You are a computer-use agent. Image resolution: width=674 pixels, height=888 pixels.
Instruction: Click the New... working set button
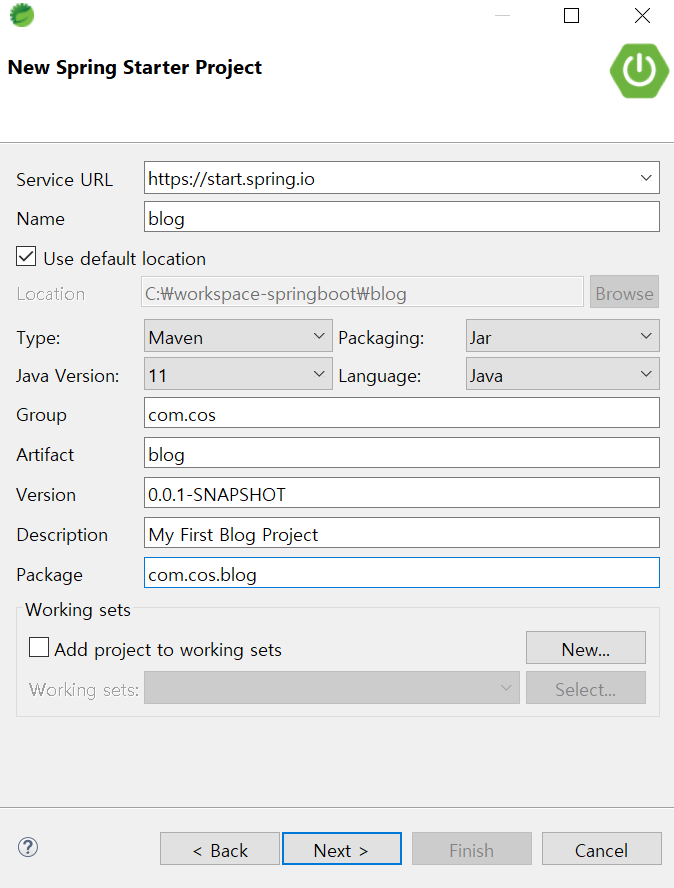coord(586,647)
